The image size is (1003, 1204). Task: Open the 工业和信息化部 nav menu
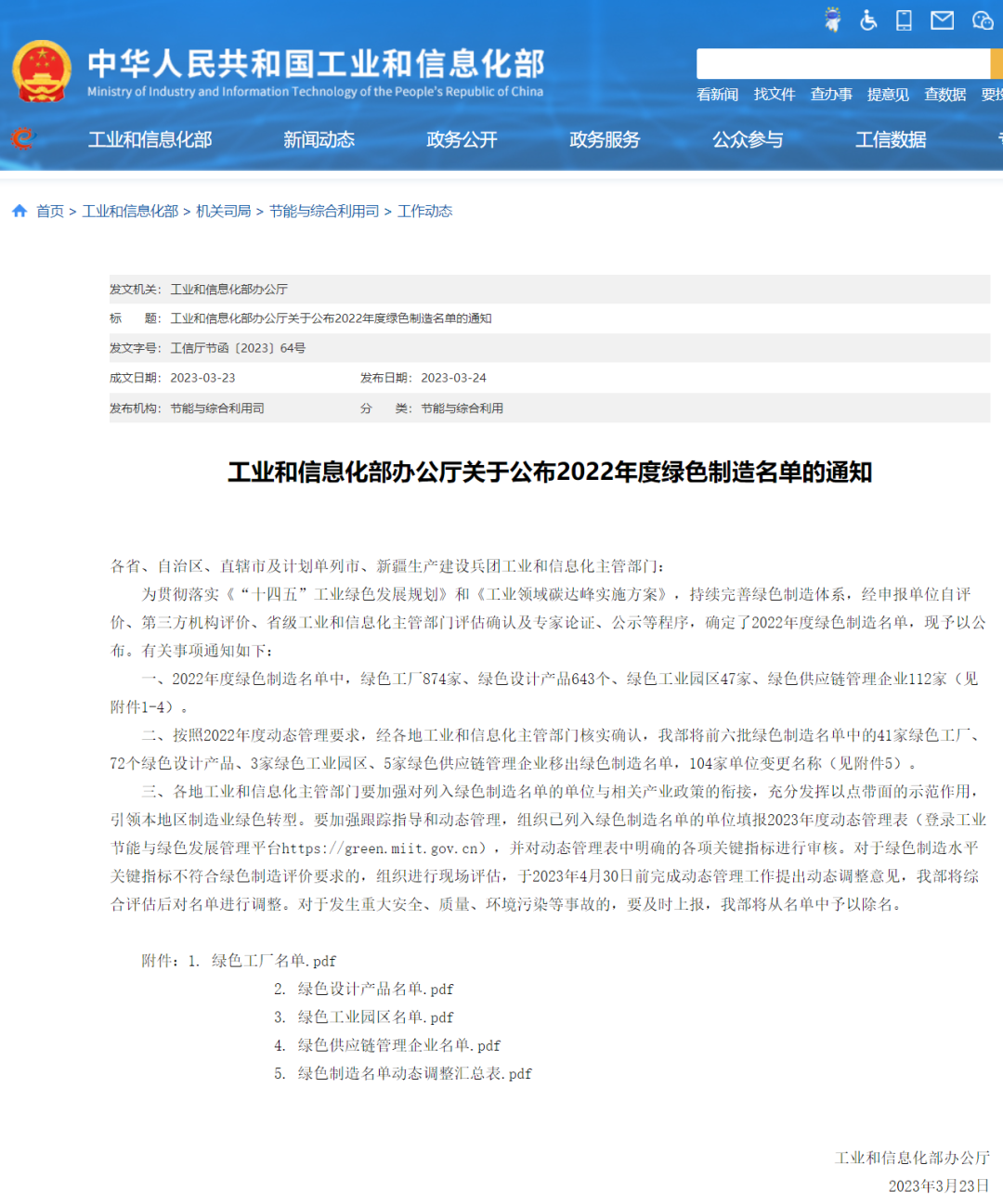(x=150, y=139)
